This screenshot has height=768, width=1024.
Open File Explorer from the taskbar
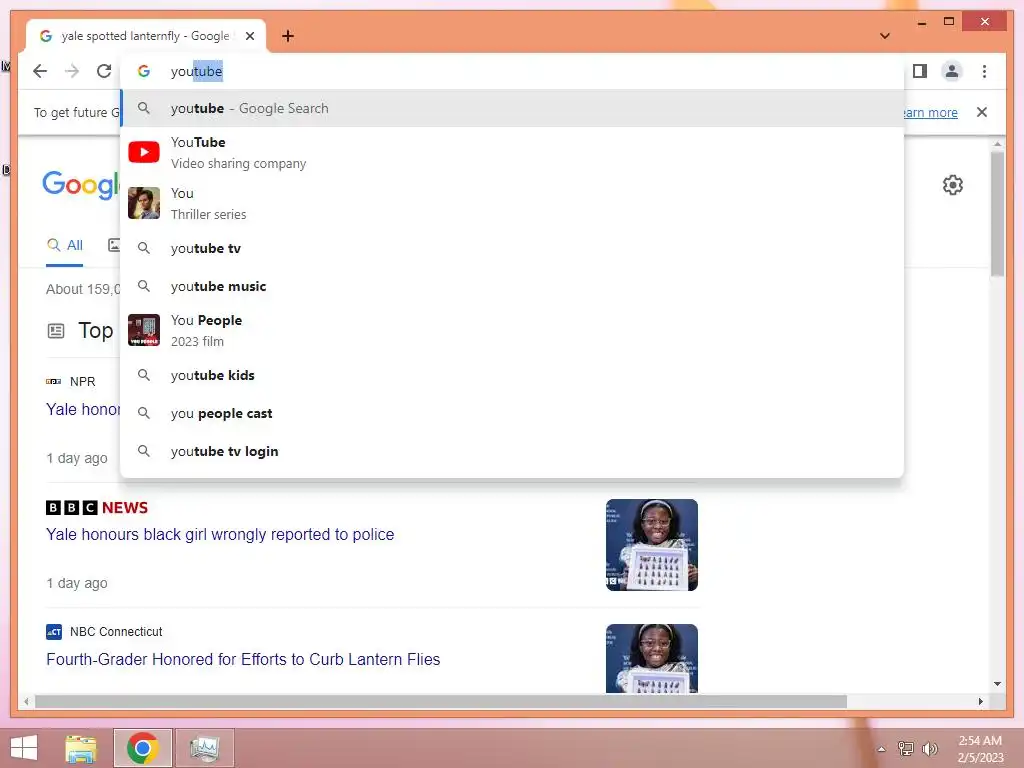coord(81,748)
